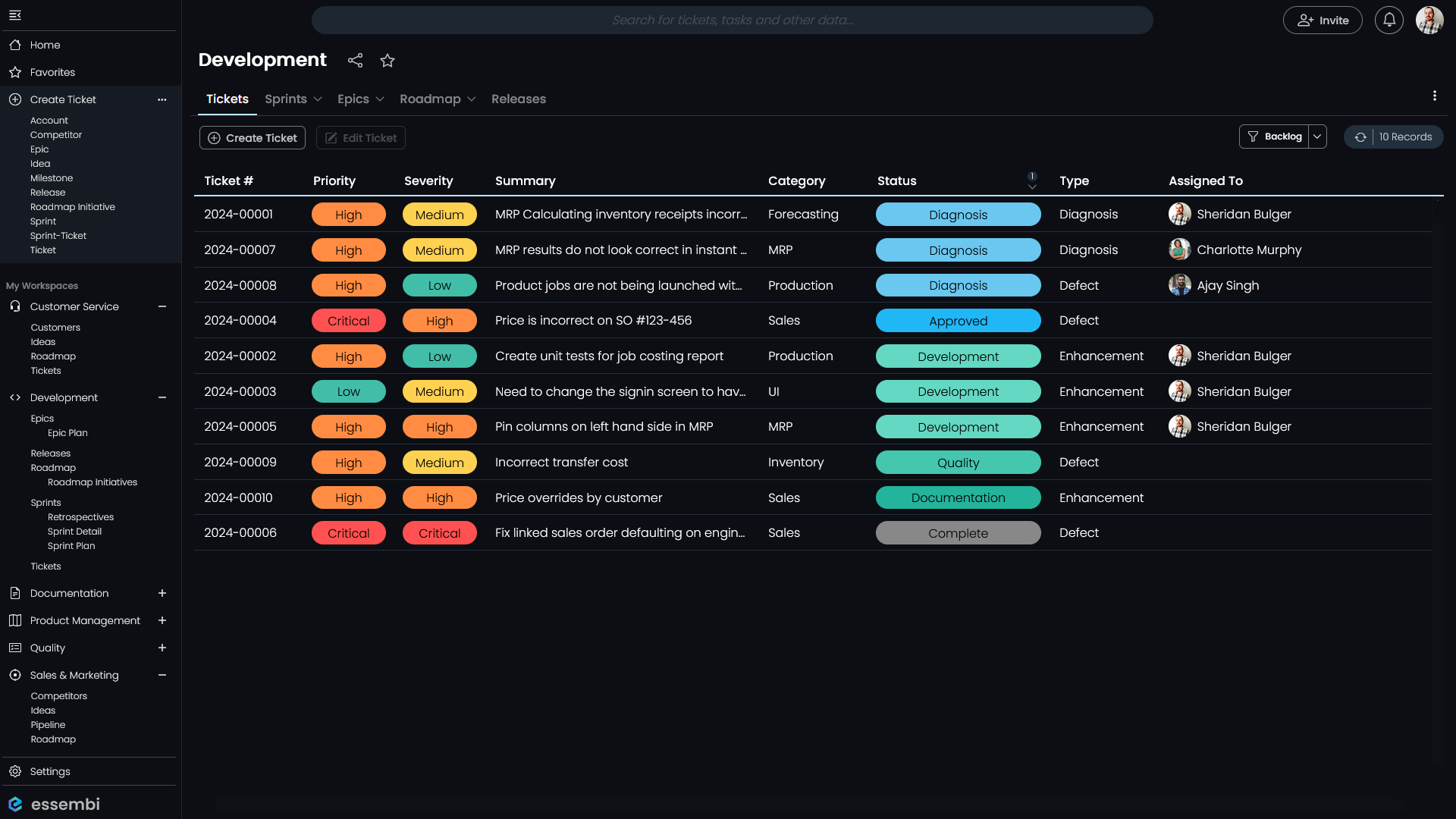Open Settings in the sidebar

click(x=50, y=772)
